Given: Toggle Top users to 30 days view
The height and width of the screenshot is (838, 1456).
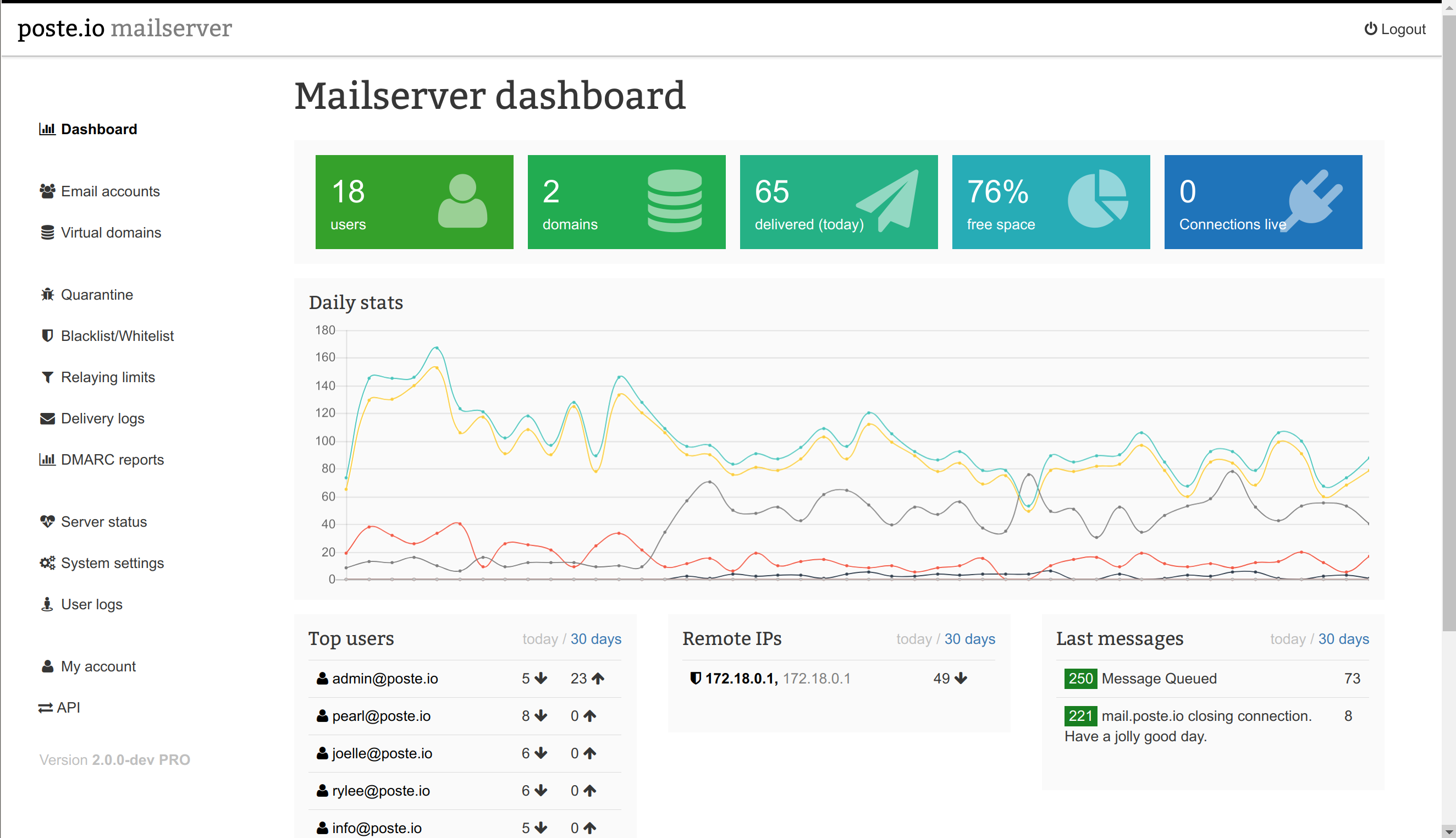Looking at the screenshot, I should [x=597, y=637].
